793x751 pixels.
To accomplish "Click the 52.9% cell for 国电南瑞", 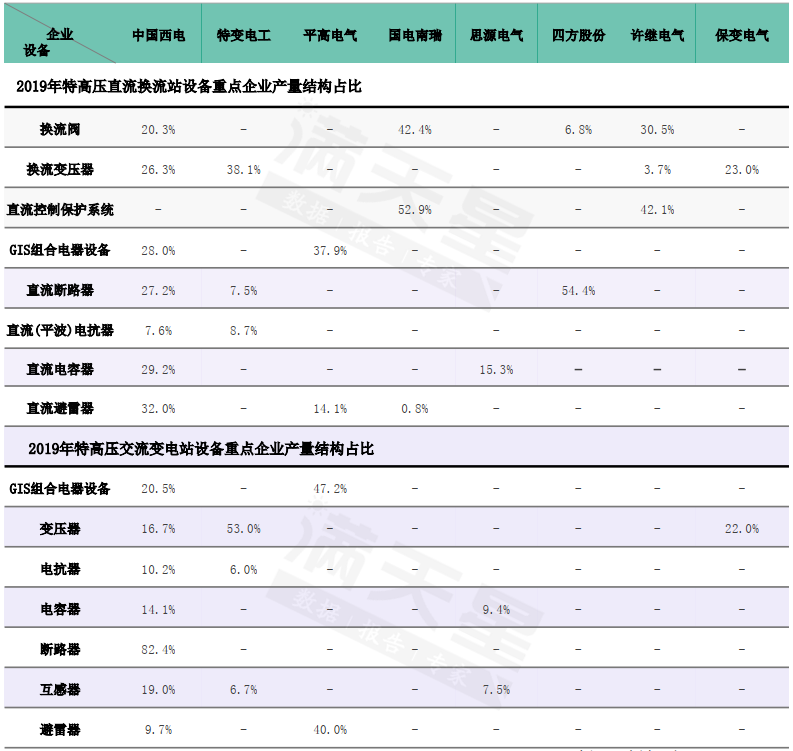I will [x=415, y=210].
